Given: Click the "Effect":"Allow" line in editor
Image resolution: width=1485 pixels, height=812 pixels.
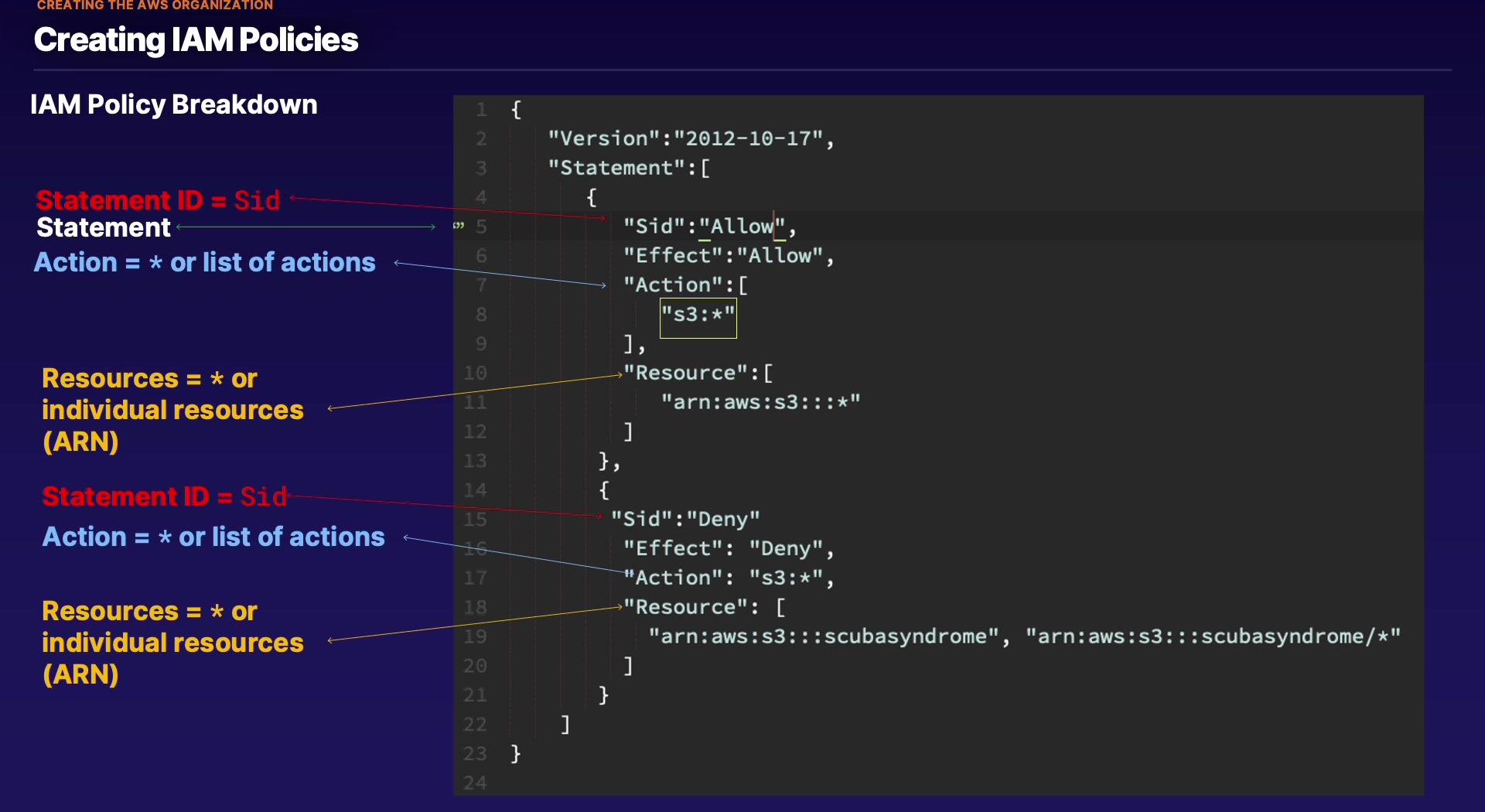Looking at the screenshot, I should click(729, 256).
